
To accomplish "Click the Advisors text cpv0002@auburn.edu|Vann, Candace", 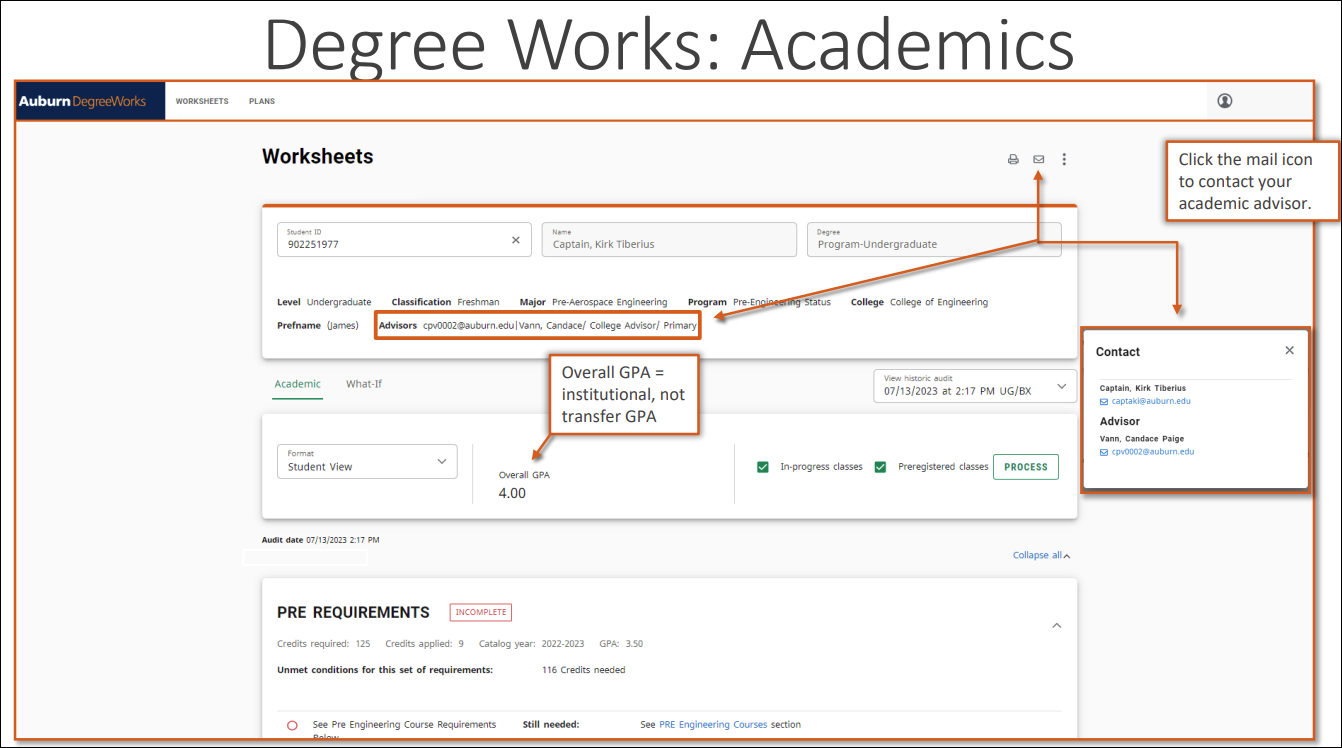I will point(538,326).
